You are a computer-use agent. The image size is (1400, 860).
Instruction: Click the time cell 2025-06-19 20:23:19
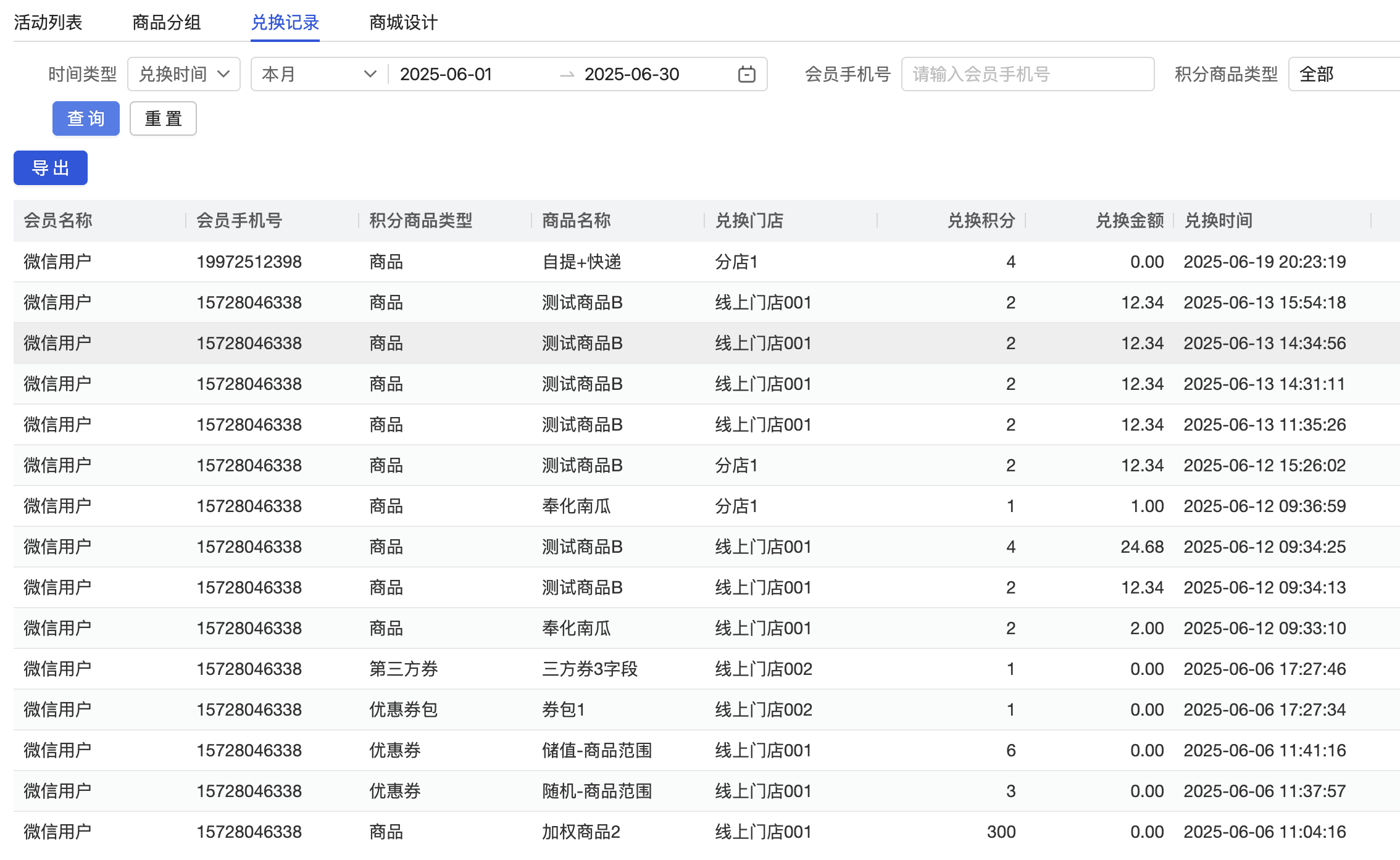(x=1265, y=262)
